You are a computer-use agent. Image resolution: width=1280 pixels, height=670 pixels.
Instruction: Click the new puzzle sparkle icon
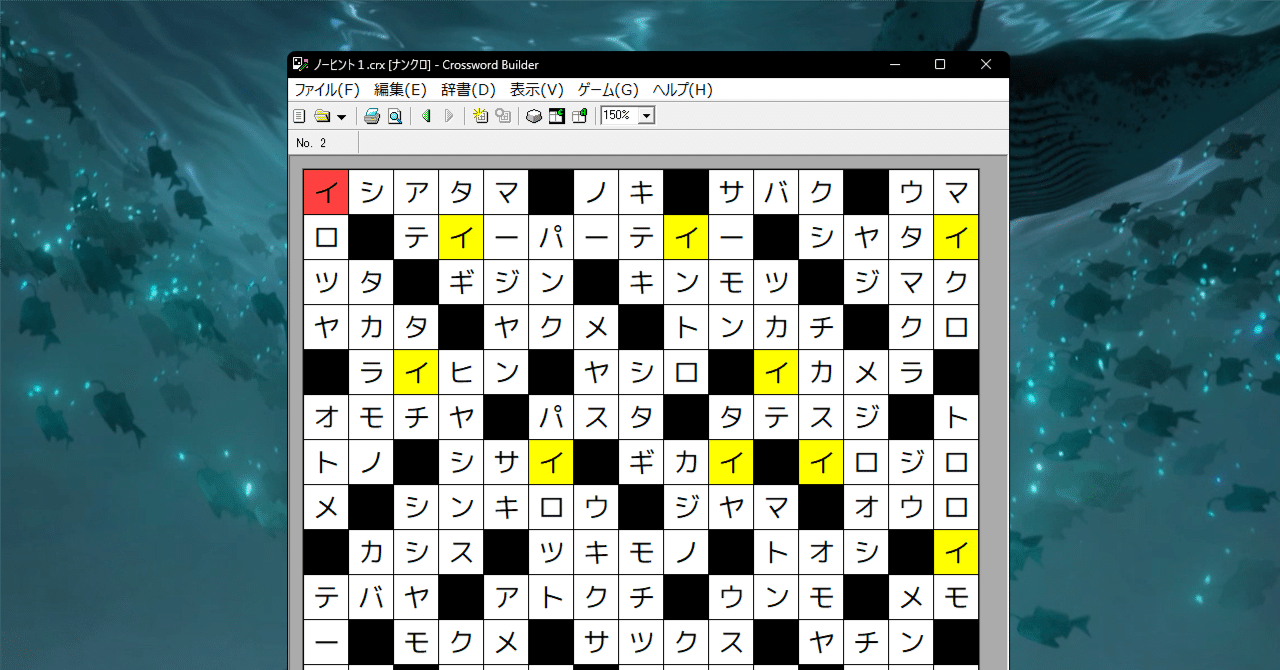click(x=480, y=115)
